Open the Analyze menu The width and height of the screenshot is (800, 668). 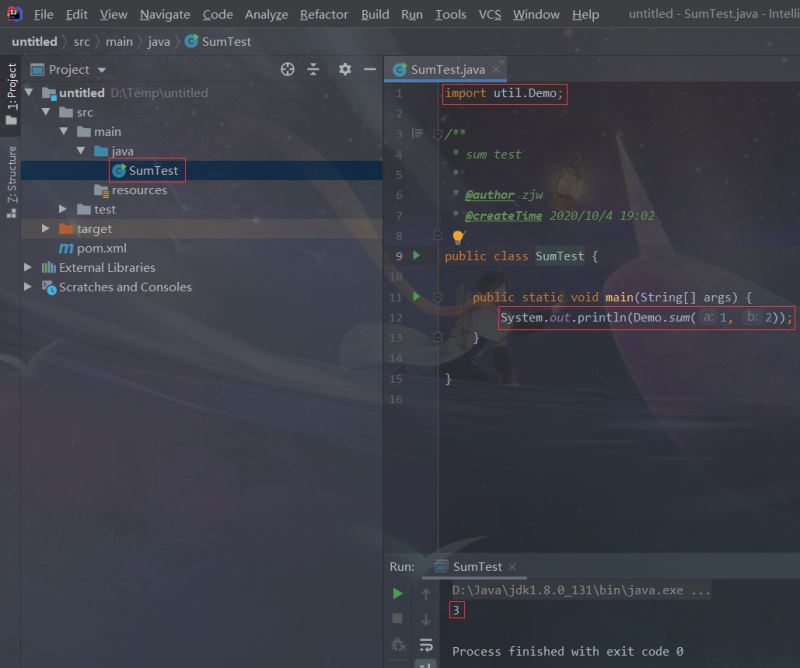coord(266,15)
